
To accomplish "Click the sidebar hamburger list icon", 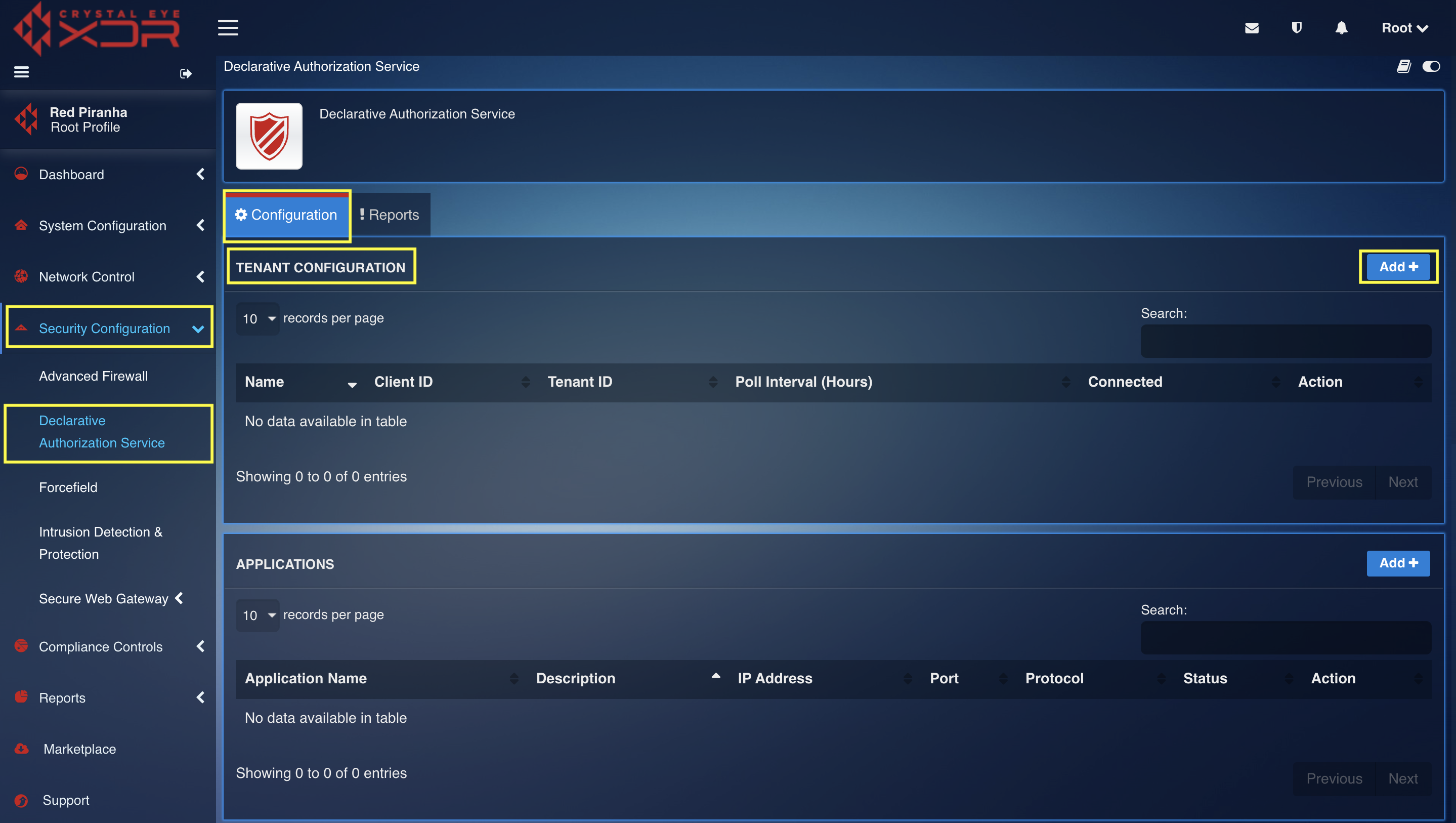I will pyautogui.click(x=21, y=72).
